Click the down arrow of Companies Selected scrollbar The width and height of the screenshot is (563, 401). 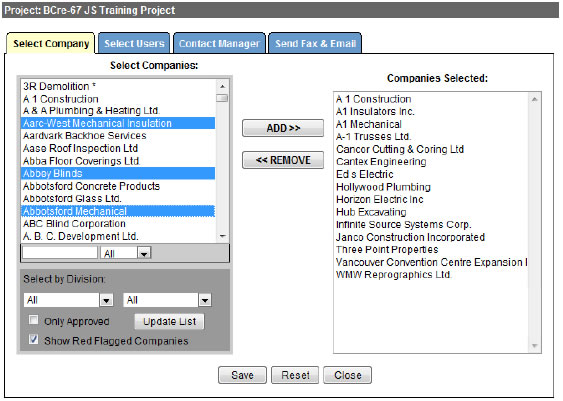pyautogui.click(x=534, y=346)
